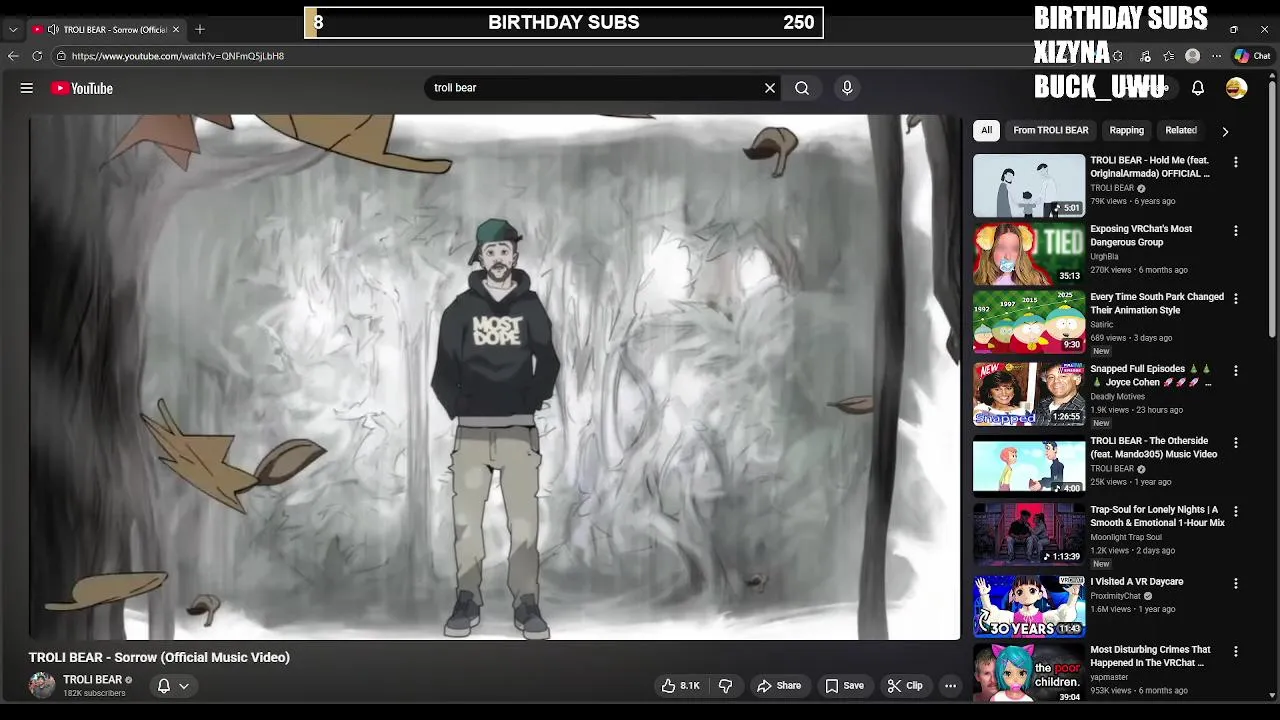The width and height of the screenshot is (1280, 720).
Task: Open options for Exposing VRChat's video
Action: tap(1236, 231)
